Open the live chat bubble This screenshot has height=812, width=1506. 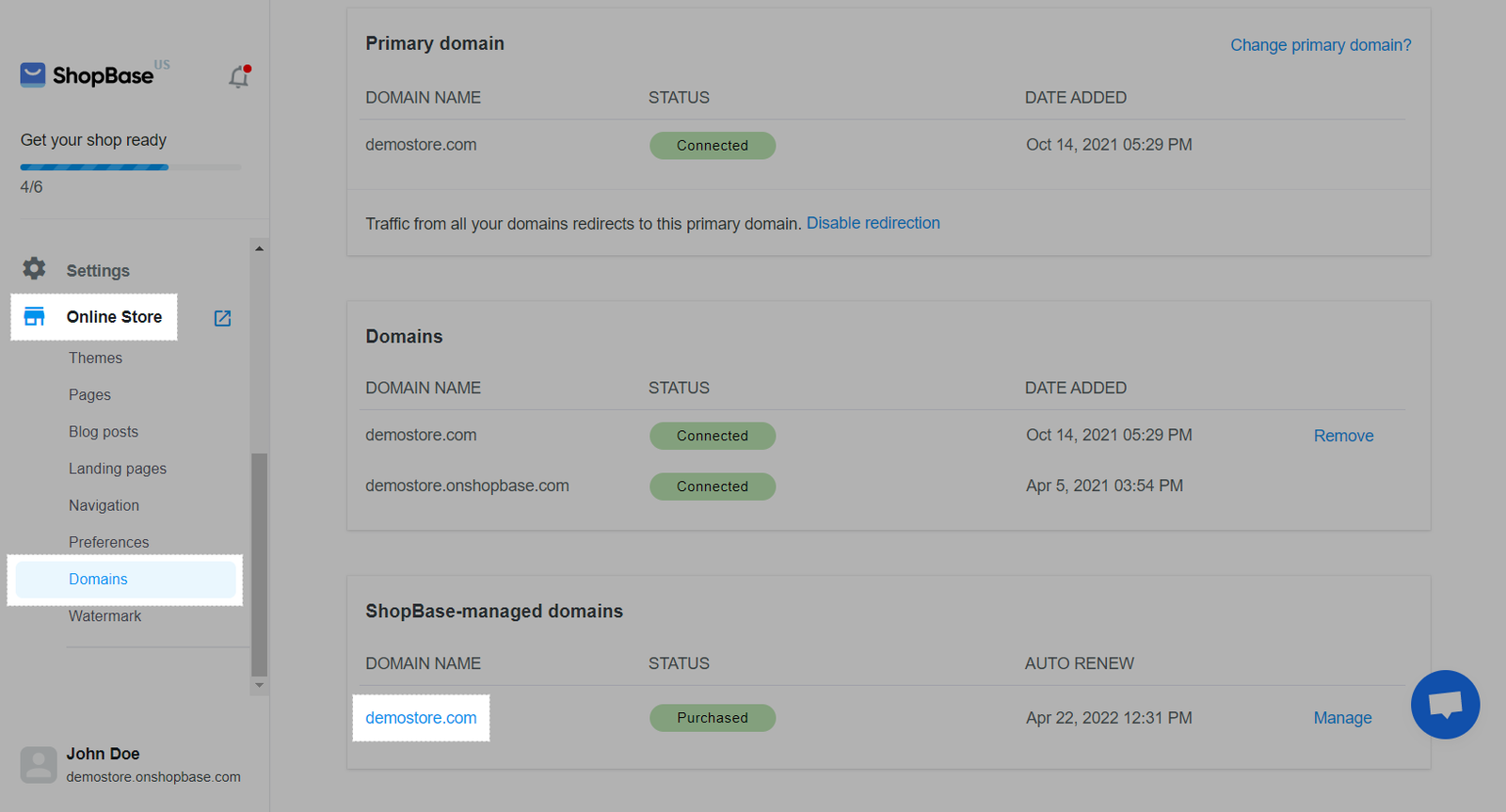pos(1445,704)
